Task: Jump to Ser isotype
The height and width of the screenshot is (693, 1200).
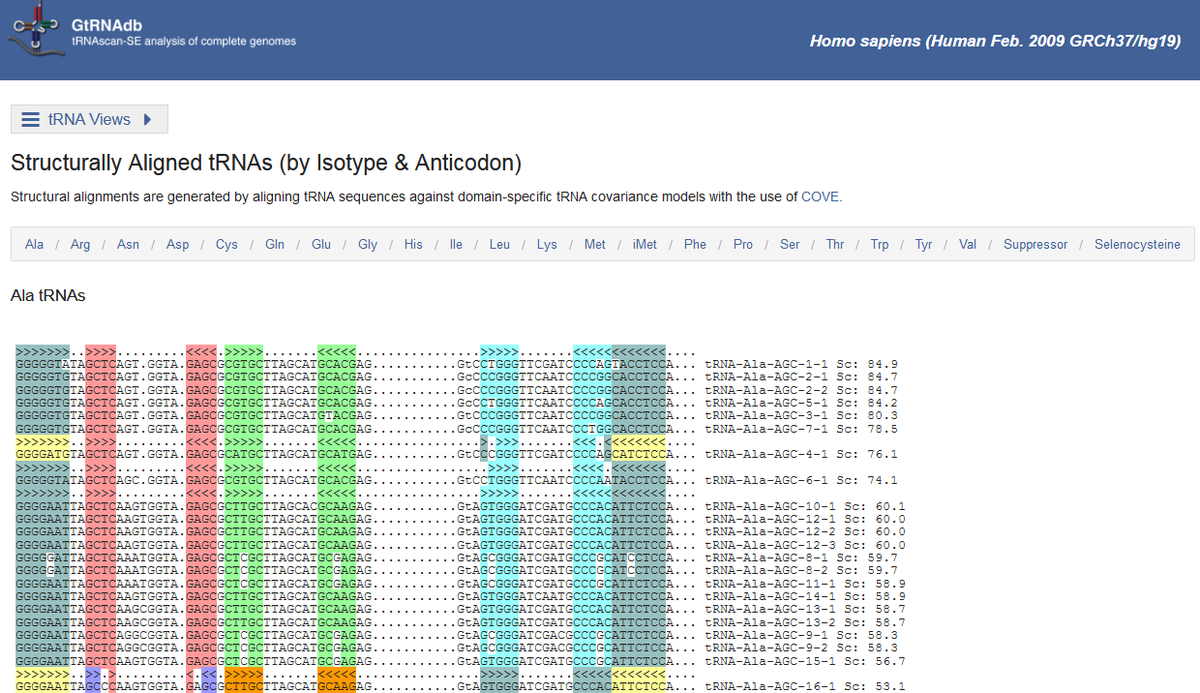Action: [790, 244]
